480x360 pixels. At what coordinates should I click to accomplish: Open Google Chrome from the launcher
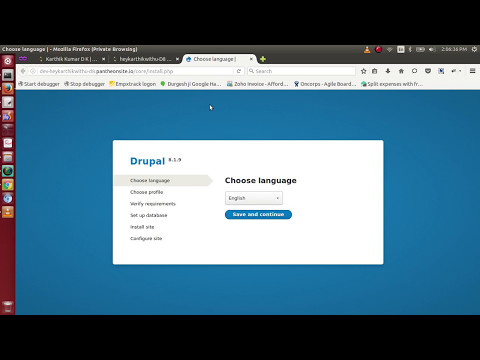pos(8,185)
